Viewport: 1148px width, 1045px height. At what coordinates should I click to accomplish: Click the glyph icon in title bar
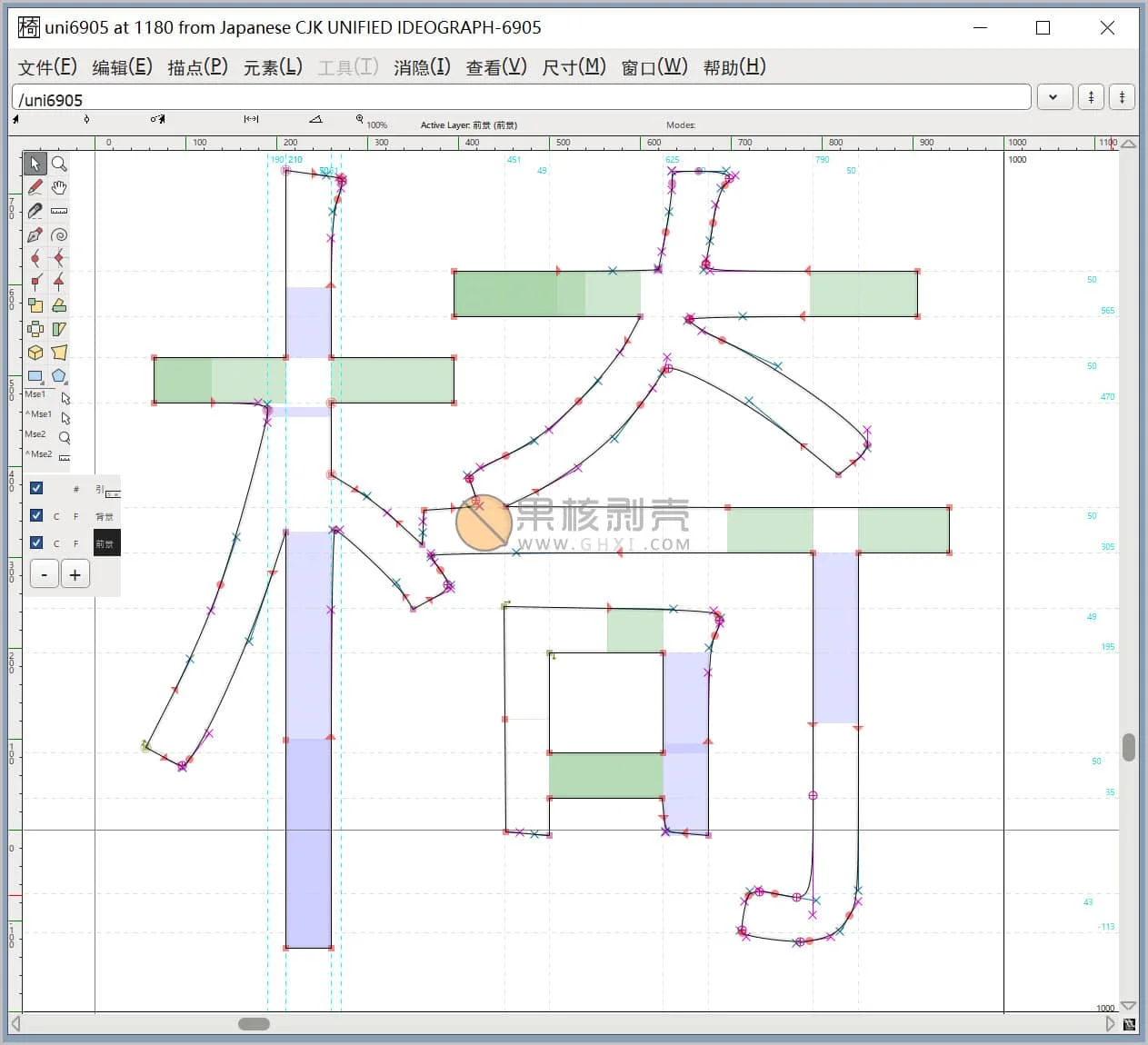pos(29,27)
